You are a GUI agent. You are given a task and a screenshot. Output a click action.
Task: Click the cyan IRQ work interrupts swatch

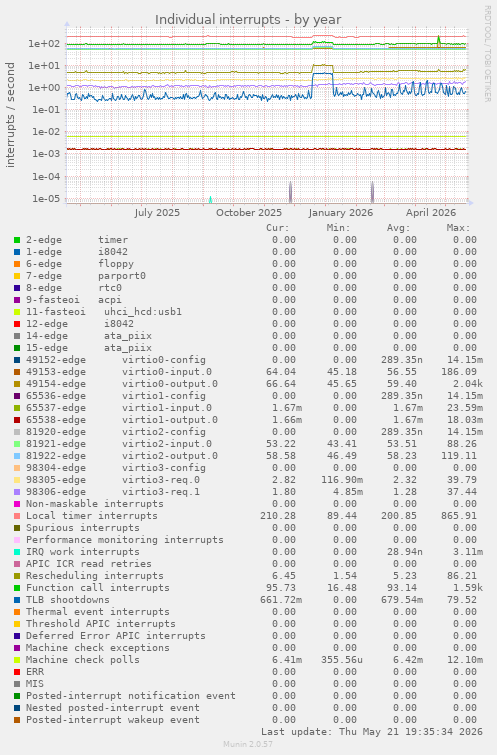17,552
